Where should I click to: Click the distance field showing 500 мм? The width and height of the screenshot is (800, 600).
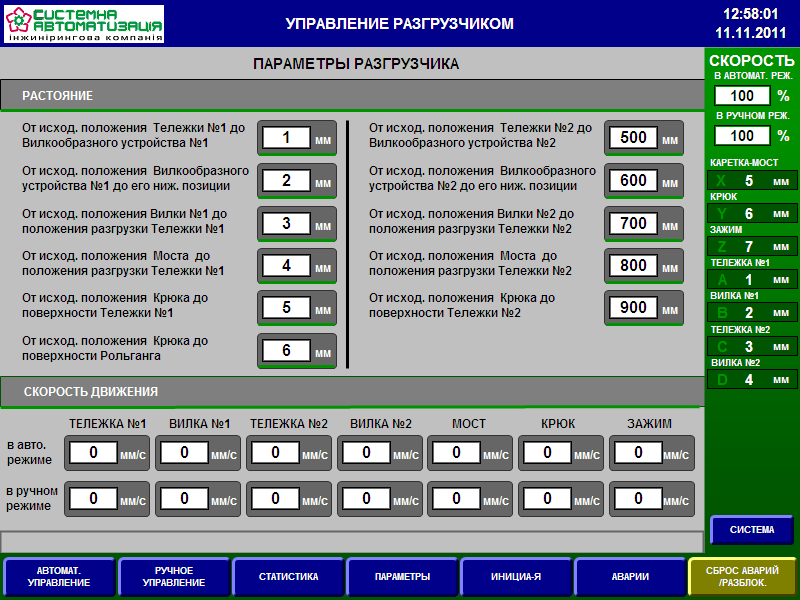(x=633, y=138)
